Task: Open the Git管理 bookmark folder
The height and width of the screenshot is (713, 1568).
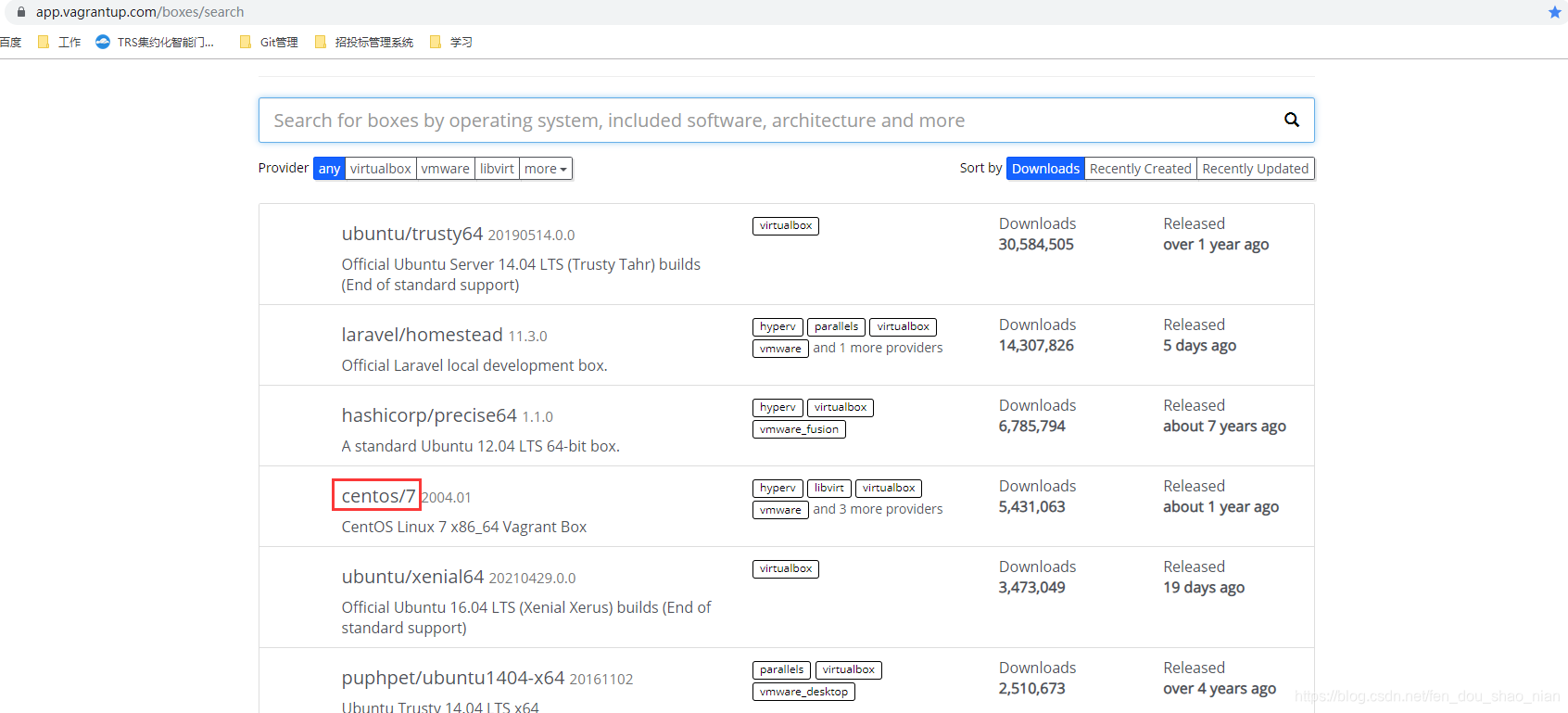Action: [269, 42]
